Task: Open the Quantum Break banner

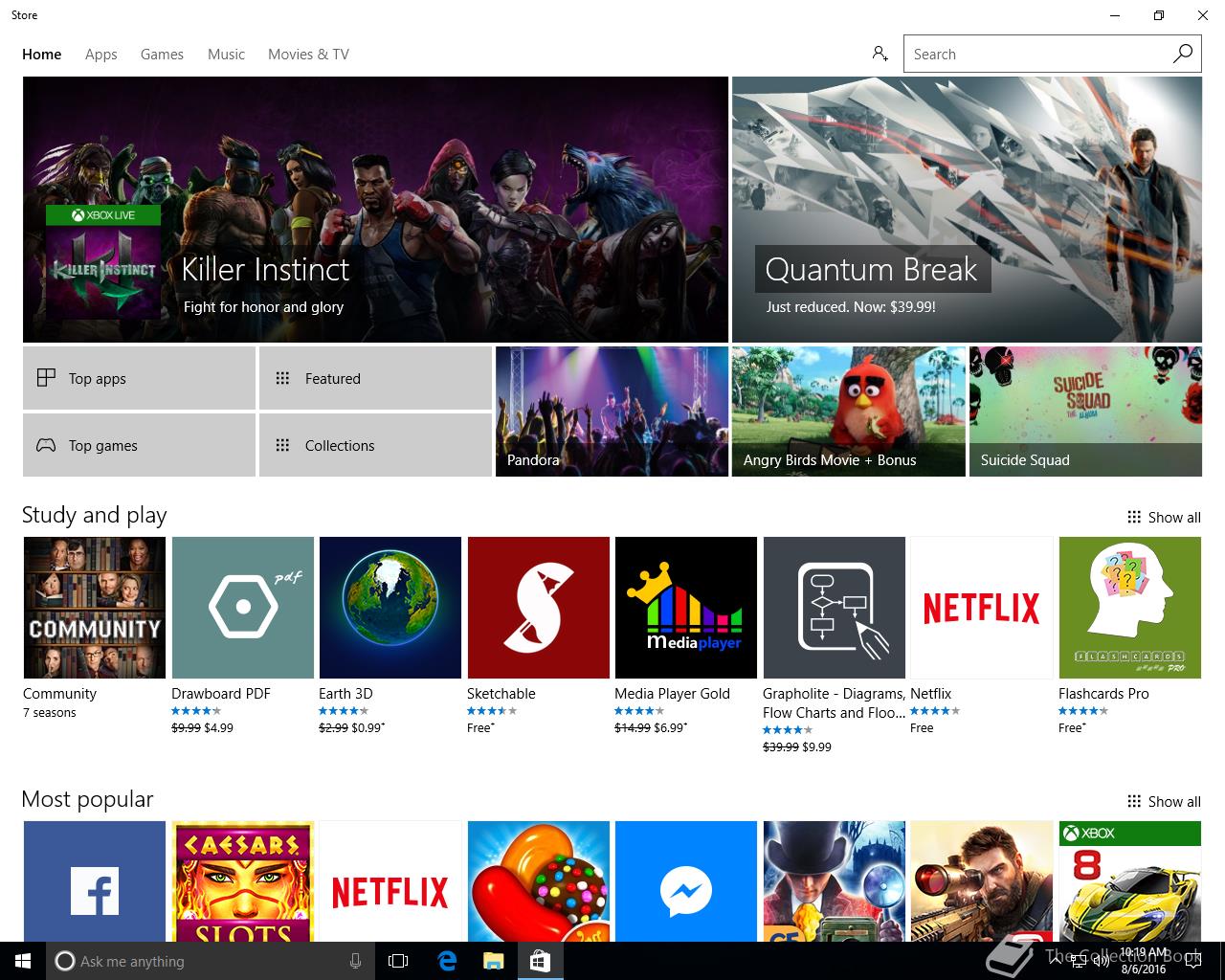Action: (967, 210)
